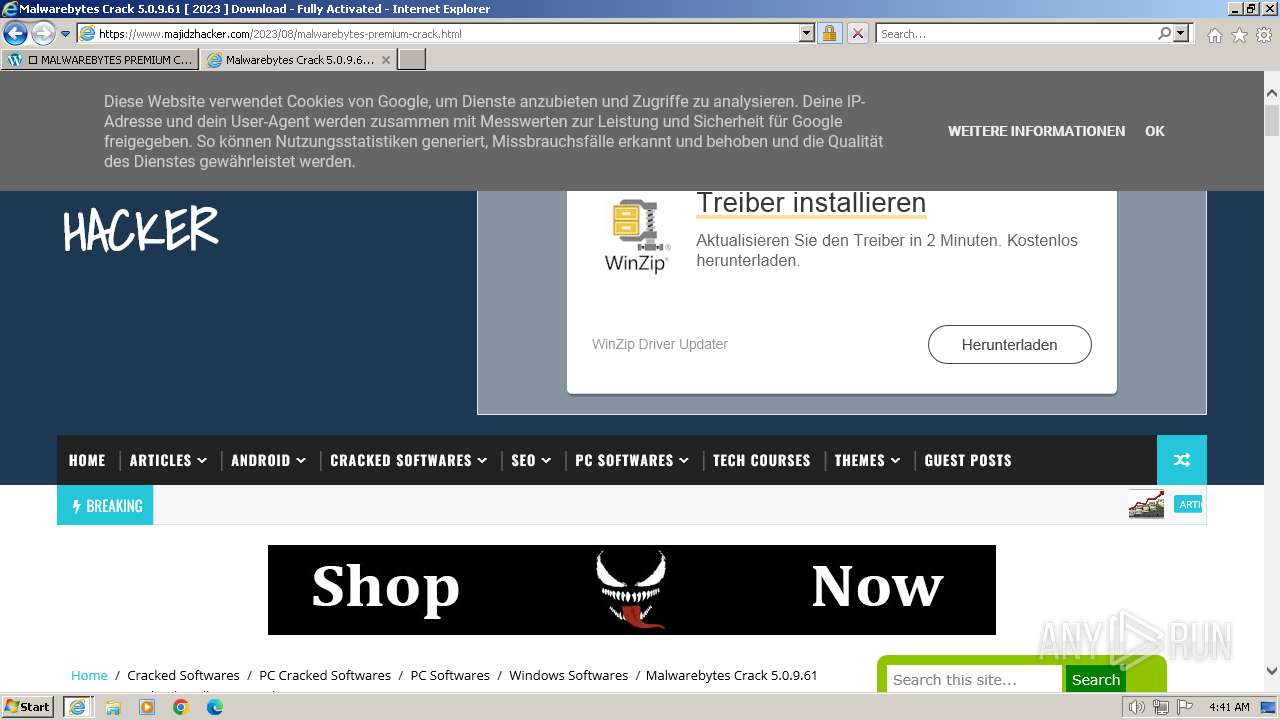Follow the Windows Softwares breadcrumb
This screenshot has height=720, width=1280.
pyautogui.click(x=569, y=675)
